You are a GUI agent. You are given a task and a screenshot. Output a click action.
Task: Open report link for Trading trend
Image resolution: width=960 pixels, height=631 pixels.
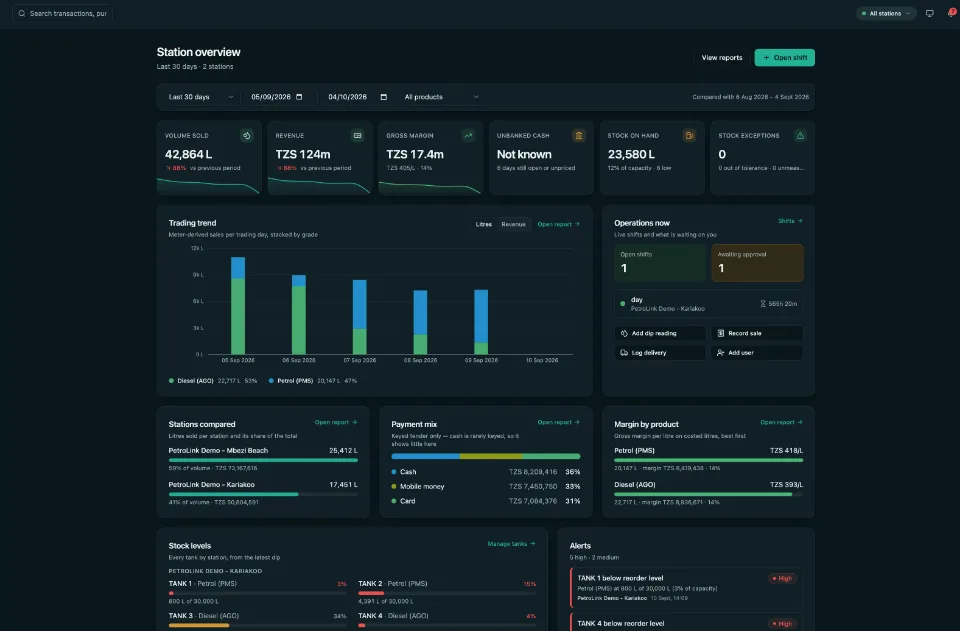point(558,224)
